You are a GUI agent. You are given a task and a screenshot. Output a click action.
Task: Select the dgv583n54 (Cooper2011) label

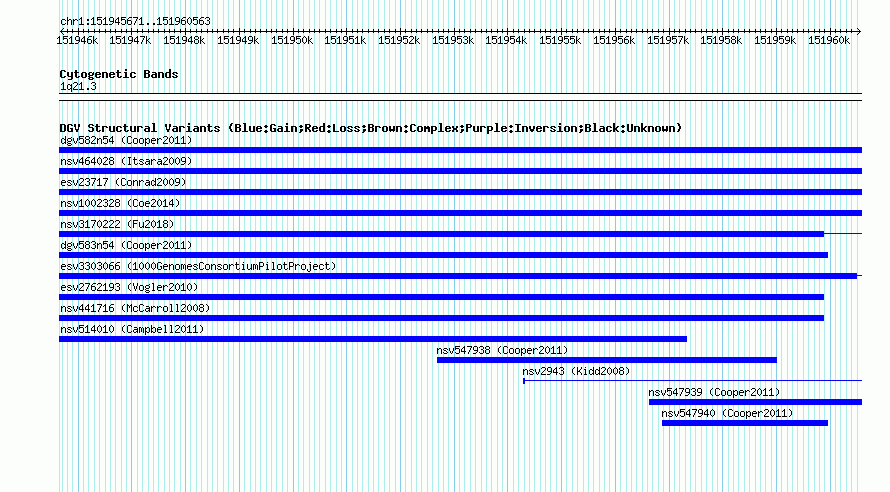pyautogui.click(x=126, y=245)
